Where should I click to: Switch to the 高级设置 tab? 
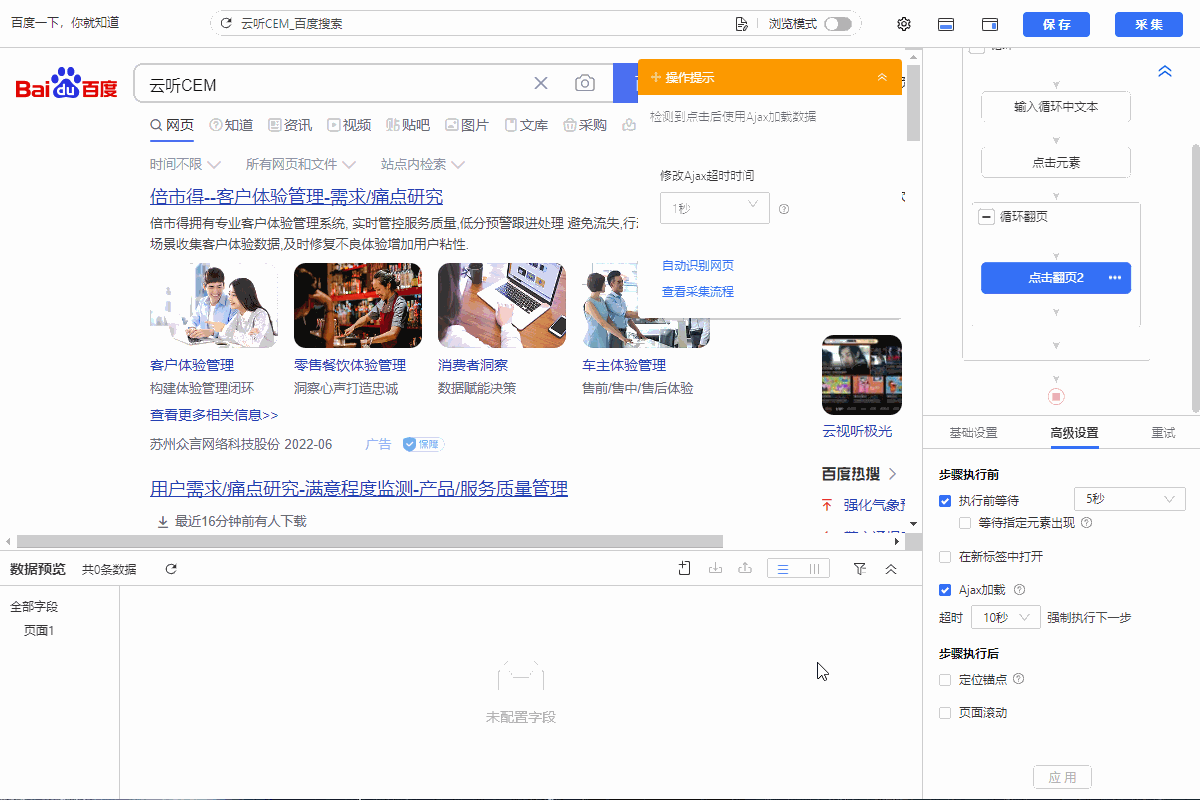point(1074,433)
